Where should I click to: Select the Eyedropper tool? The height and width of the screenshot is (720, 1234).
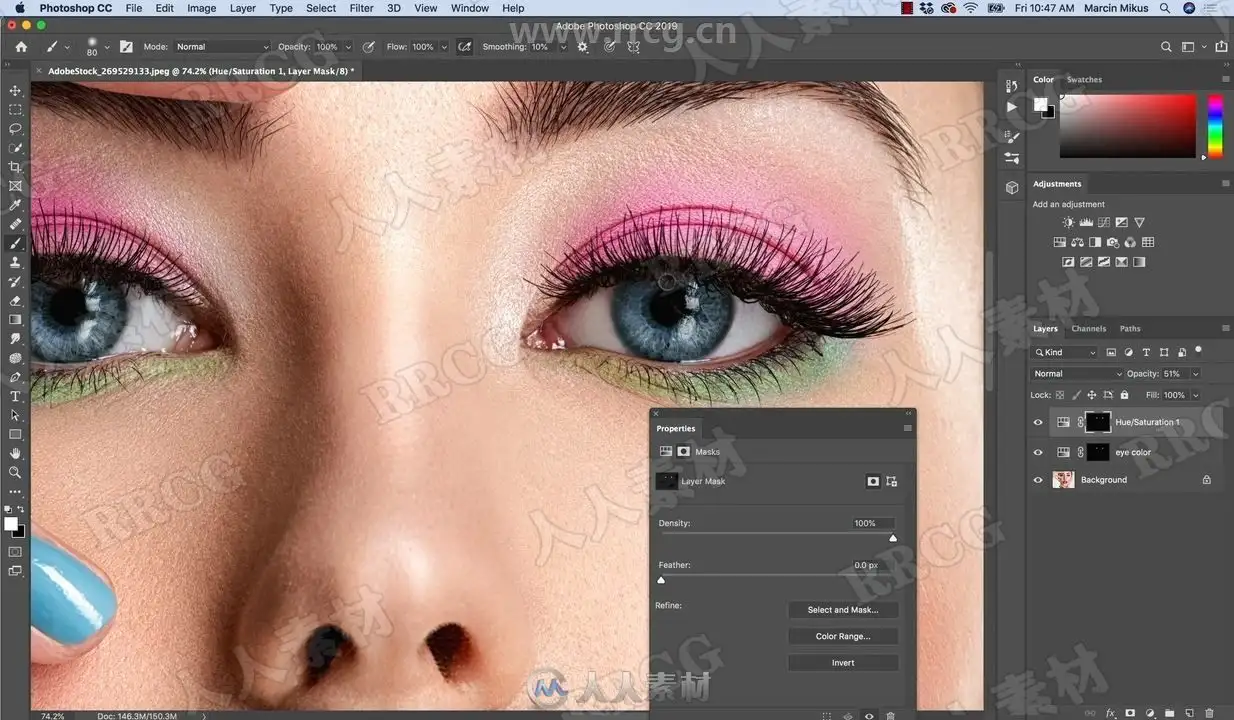pyautogui.click(x=15, y=205)
